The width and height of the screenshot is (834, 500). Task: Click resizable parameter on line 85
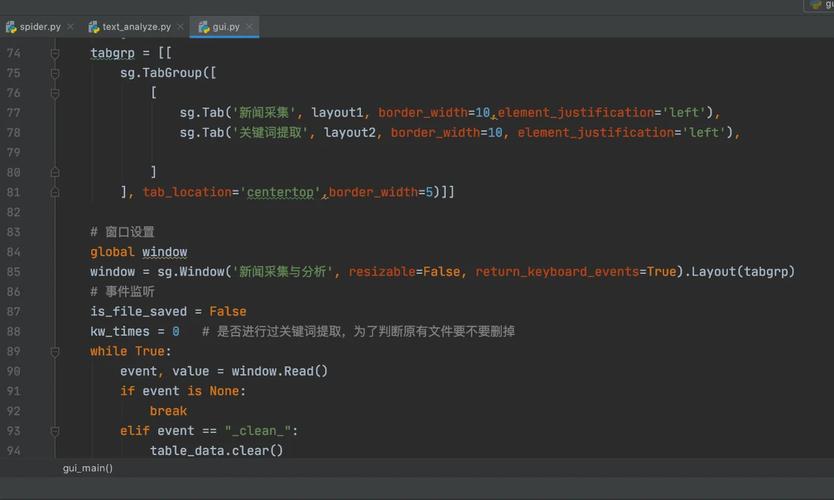[x=382, y=272]
